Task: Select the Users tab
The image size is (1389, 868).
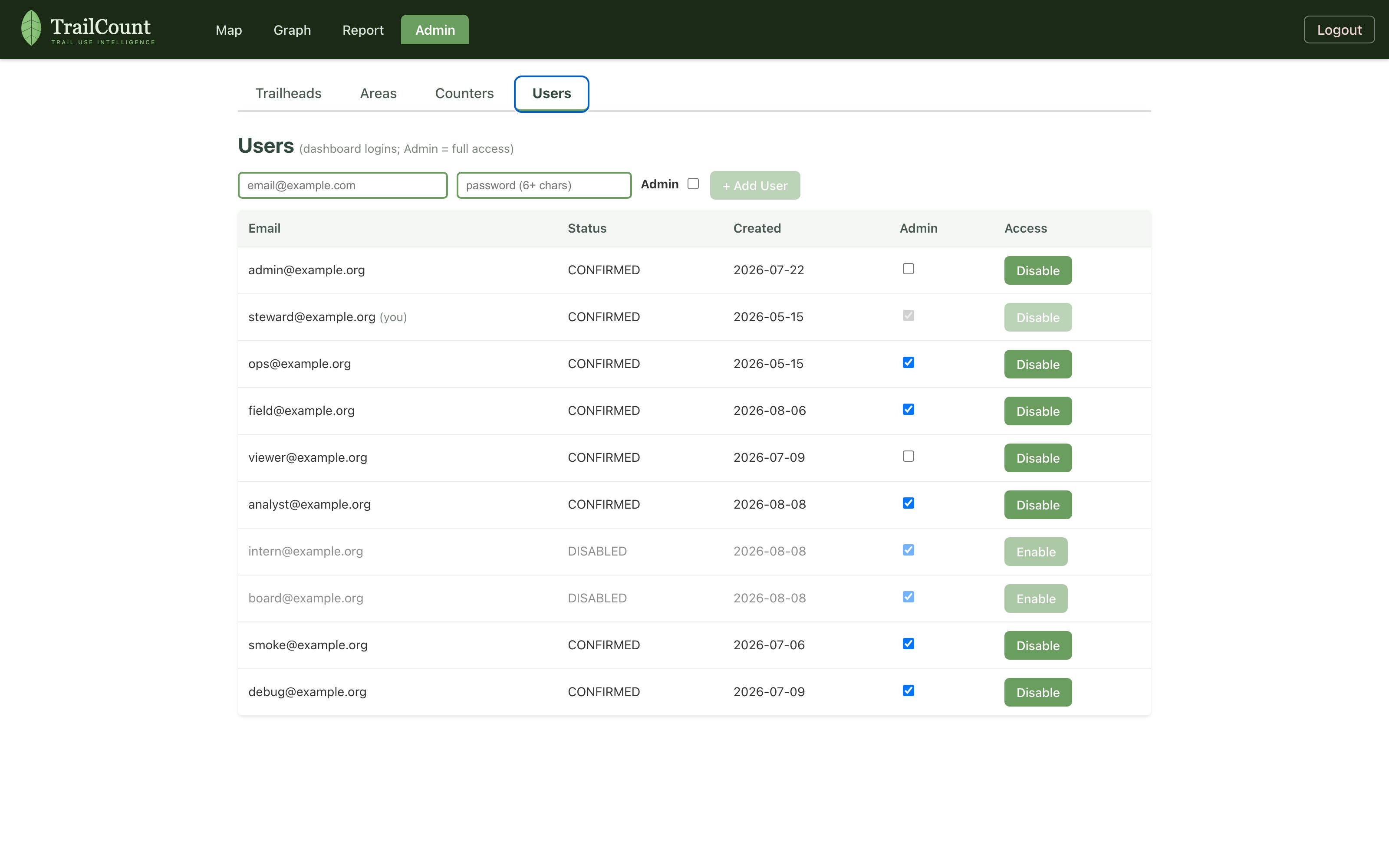Action: (552, 94)
